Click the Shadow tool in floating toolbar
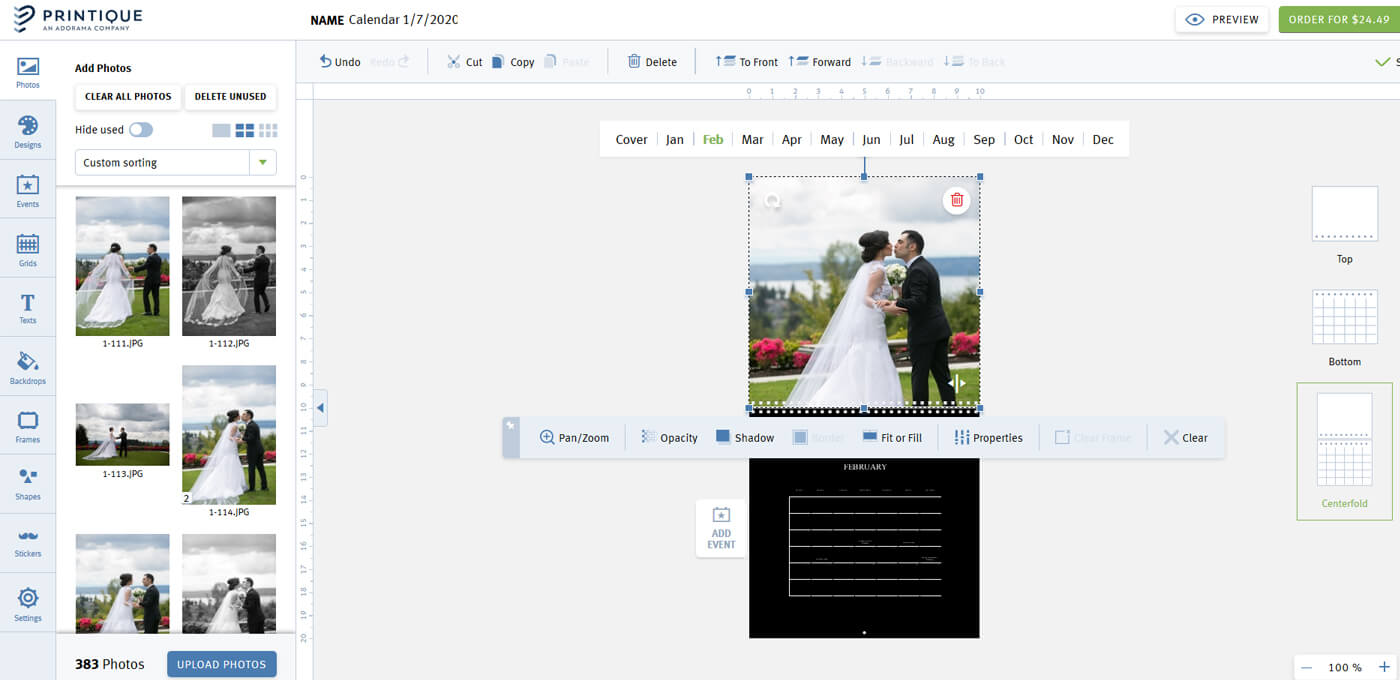Image resolution: width=1400 pixels, height=680 pixels. coord(744,437)
